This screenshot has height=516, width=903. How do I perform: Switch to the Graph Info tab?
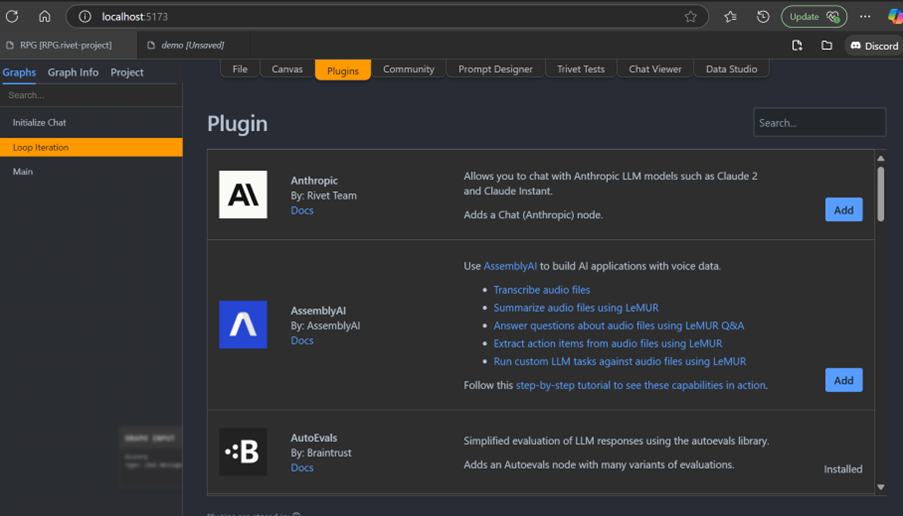point(73,72)
